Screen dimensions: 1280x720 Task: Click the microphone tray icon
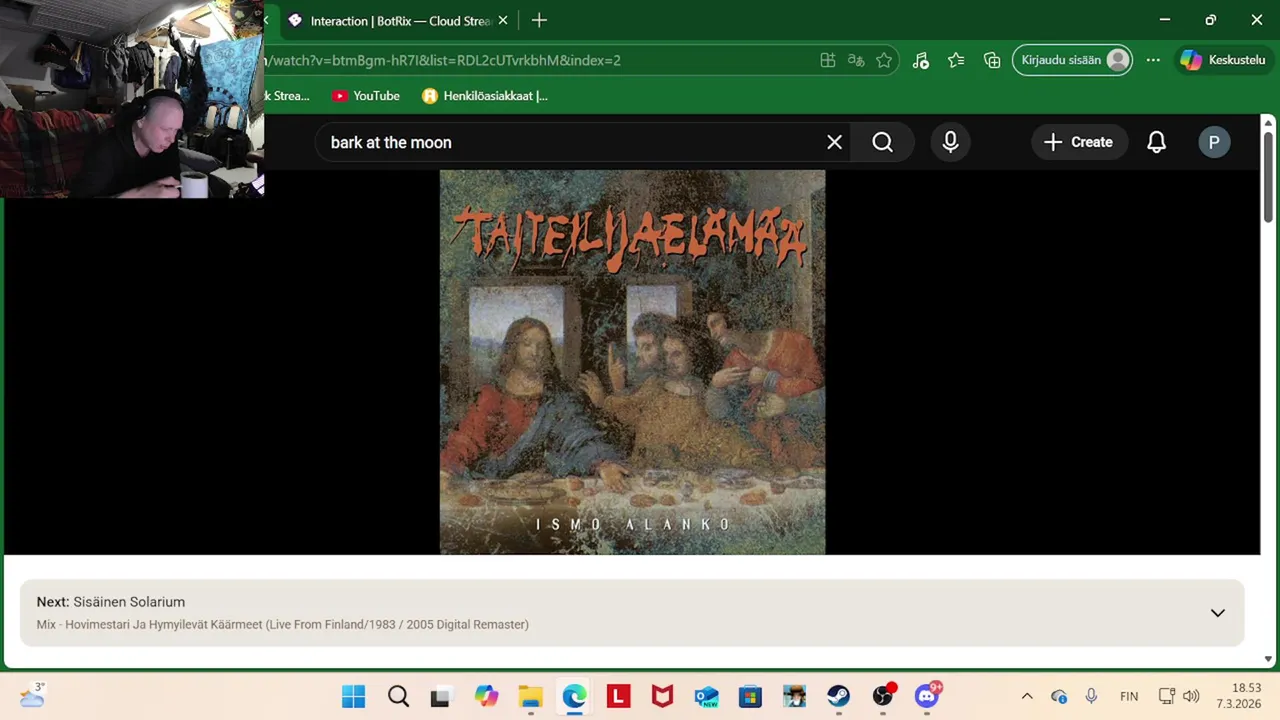tap(1091, 696)
